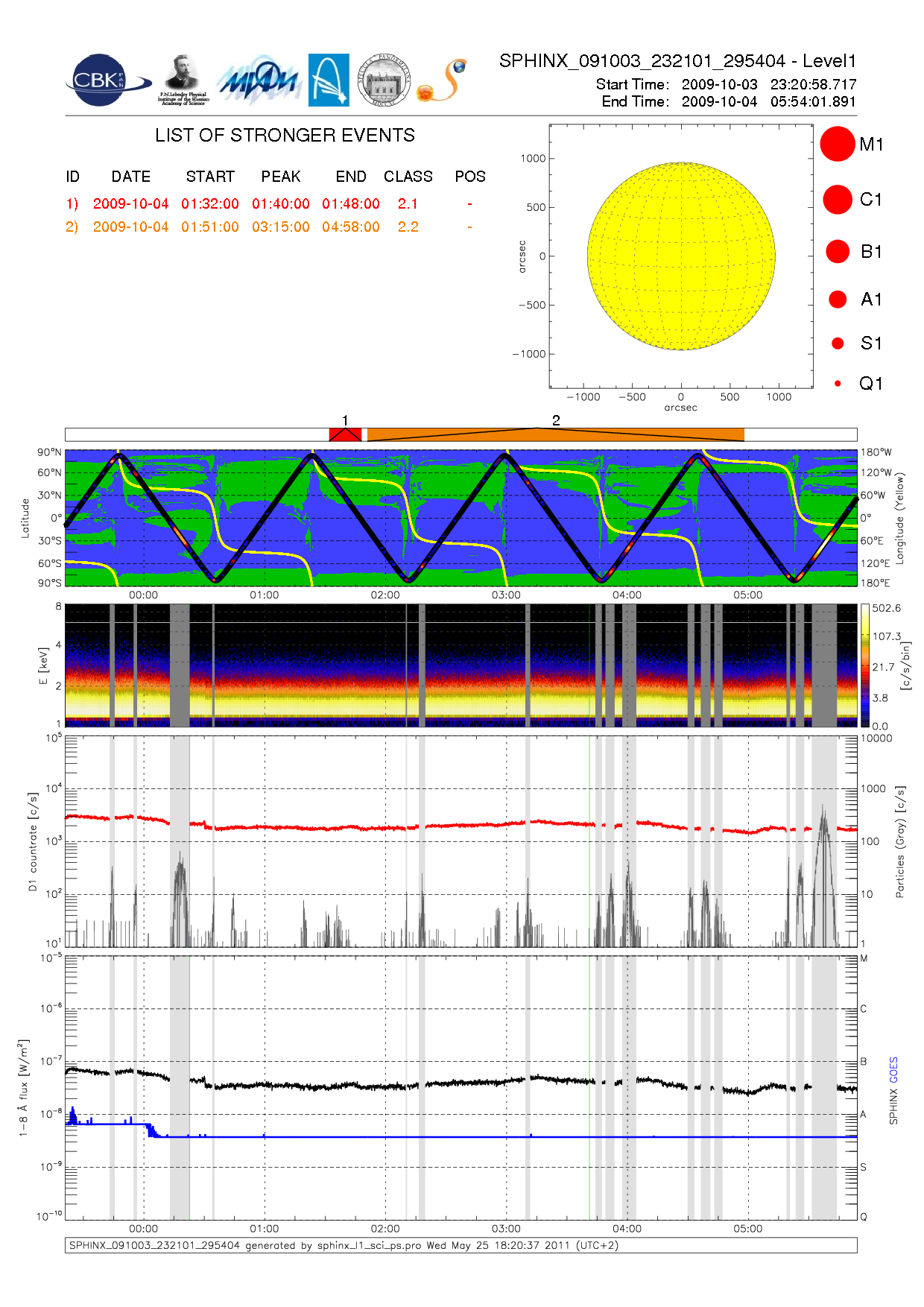Viewport: 924px width, 1307px height.
Task: Click the M1 class red circle in legend
Action: pyautogui.click(x=837, y=144)
